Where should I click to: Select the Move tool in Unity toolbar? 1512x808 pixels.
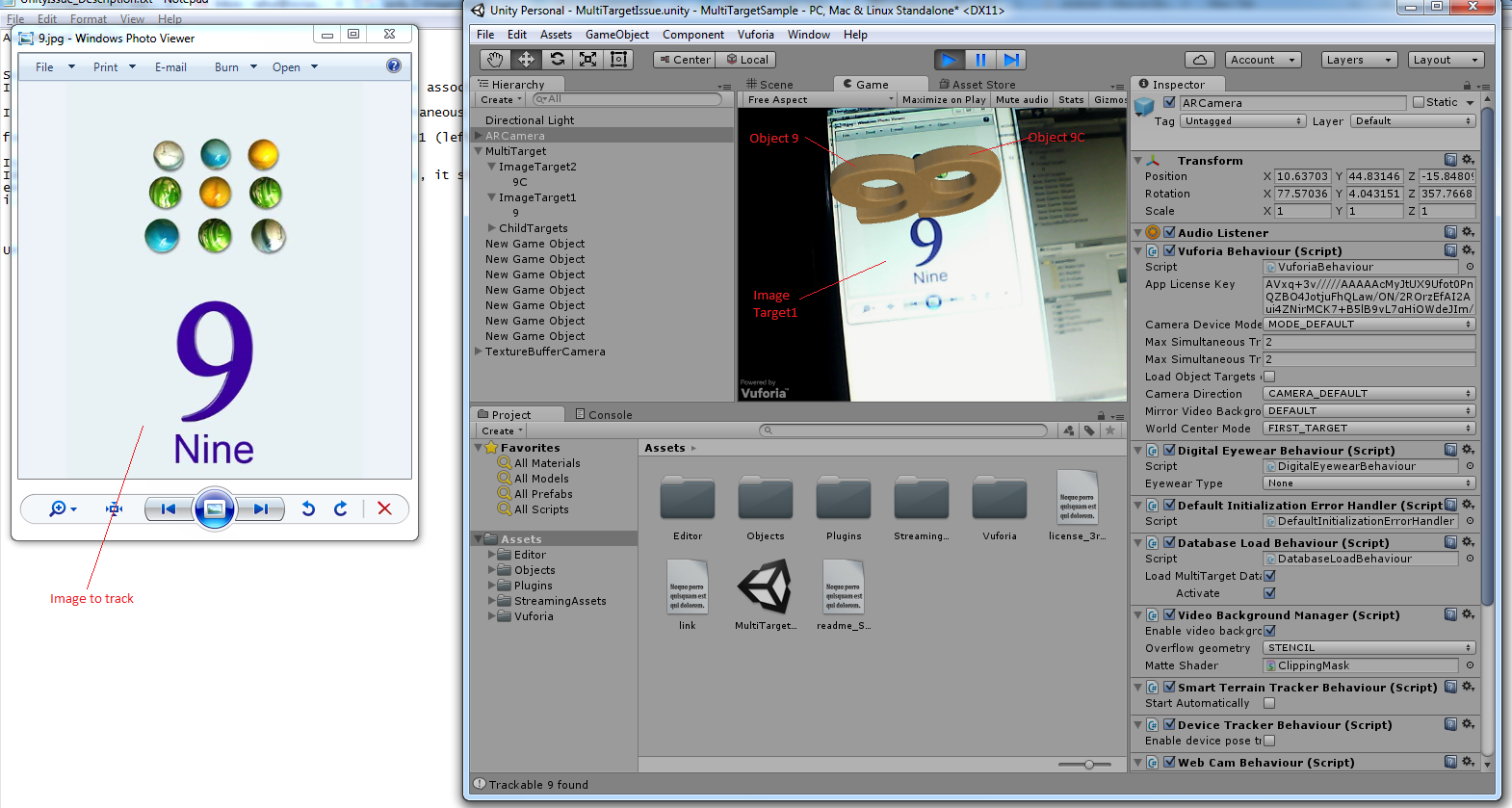pos(526,60)
